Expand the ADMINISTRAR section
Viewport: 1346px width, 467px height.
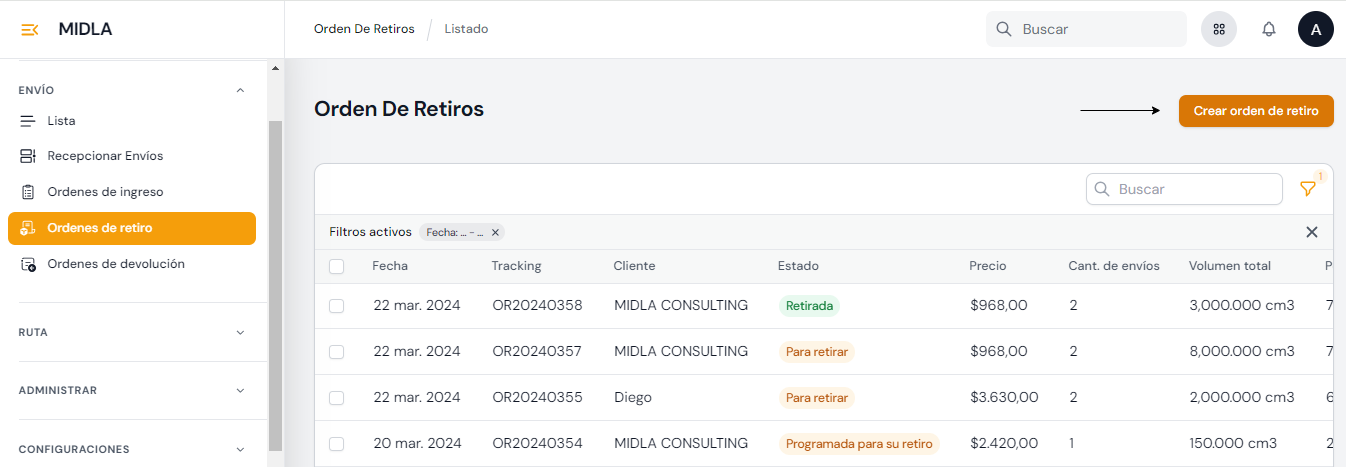click(x=239, y=390)
